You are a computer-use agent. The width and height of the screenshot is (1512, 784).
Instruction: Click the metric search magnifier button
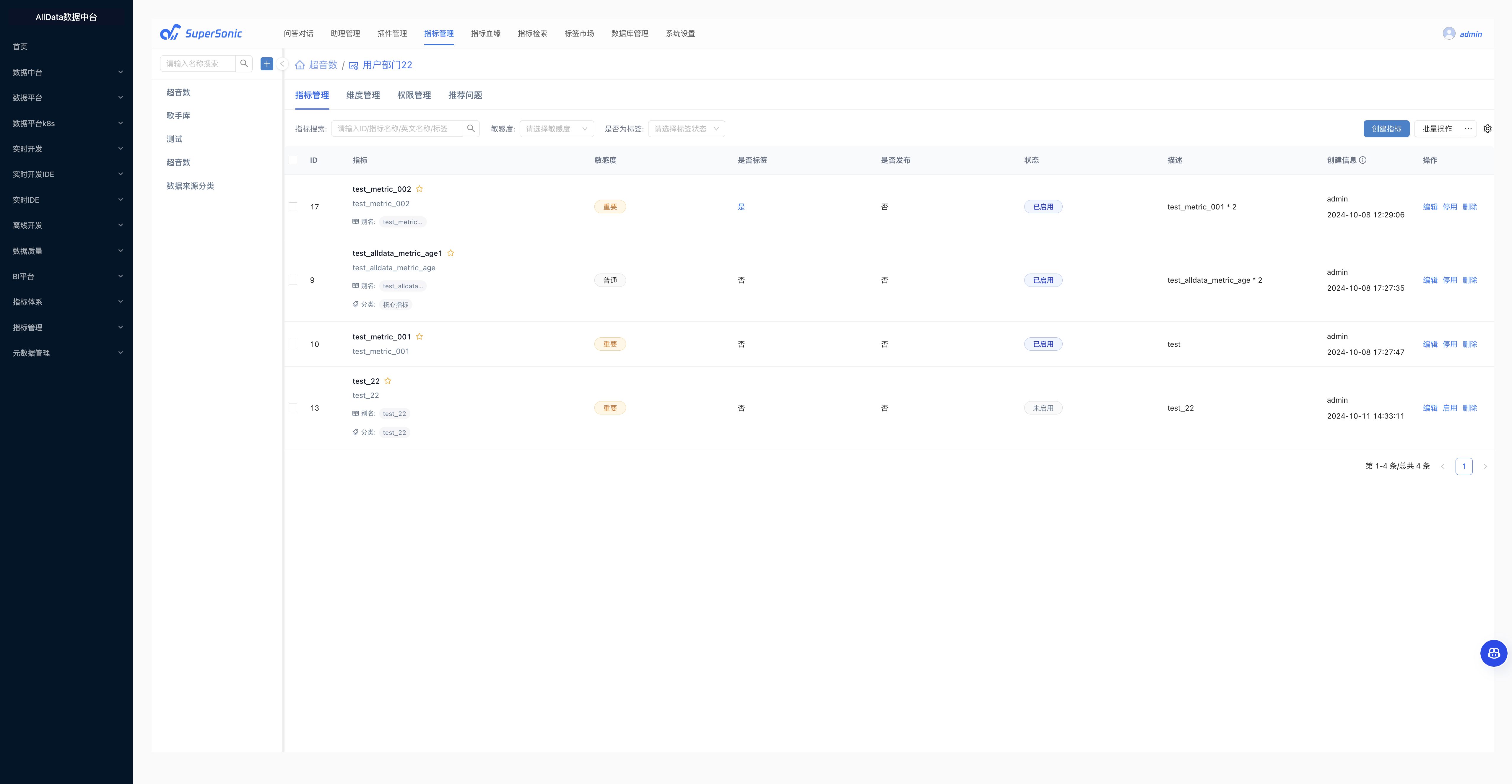471,129
